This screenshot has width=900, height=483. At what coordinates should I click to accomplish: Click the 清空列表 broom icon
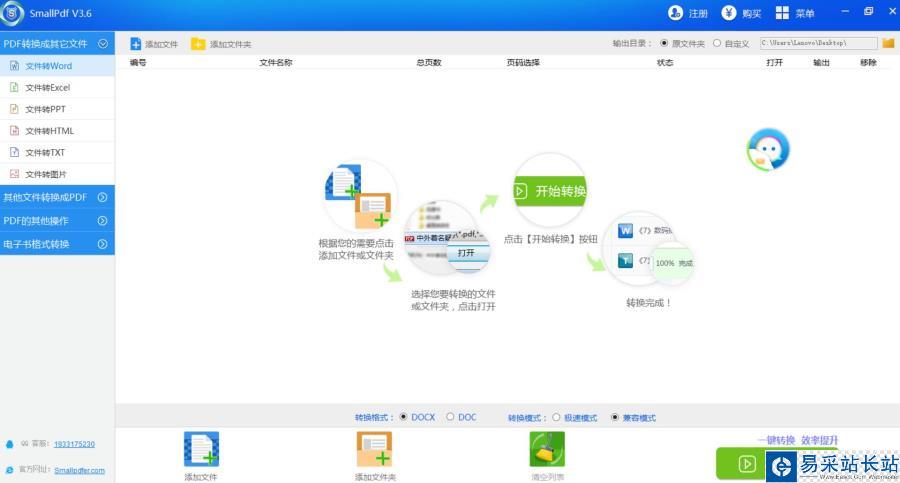tap(547, 449)
